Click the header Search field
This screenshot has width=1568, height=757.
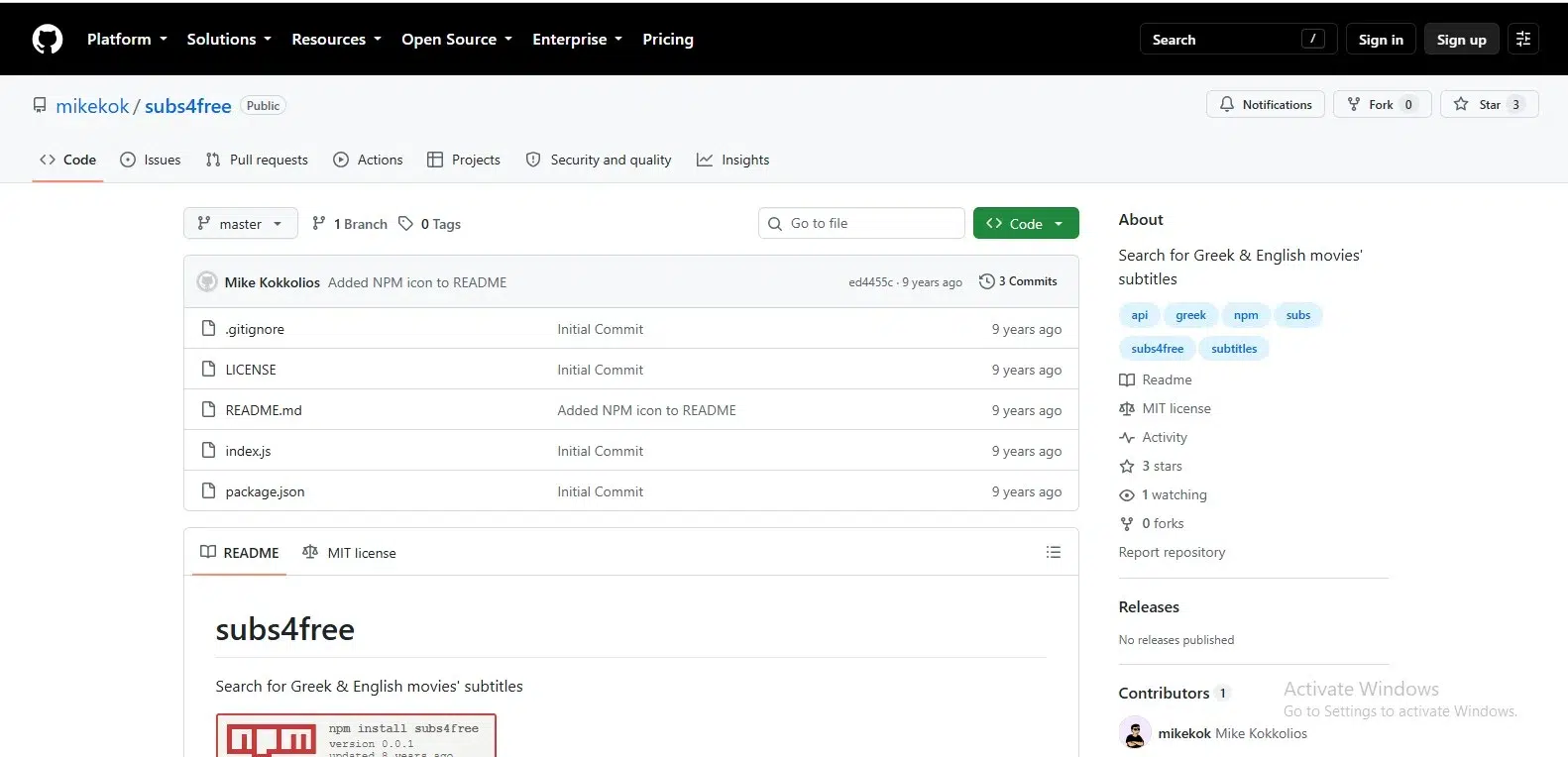point(1239,40)
